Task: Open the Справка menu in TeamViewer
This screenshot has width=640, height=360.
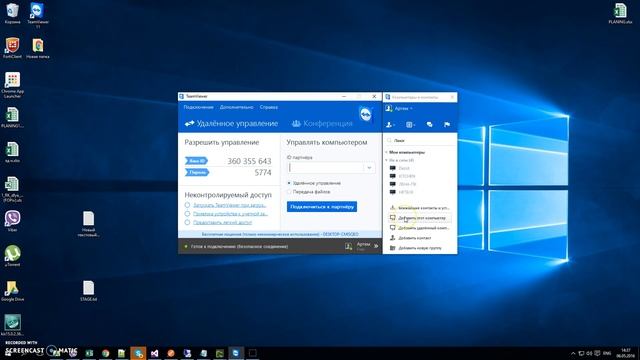Action: point(269,107)
